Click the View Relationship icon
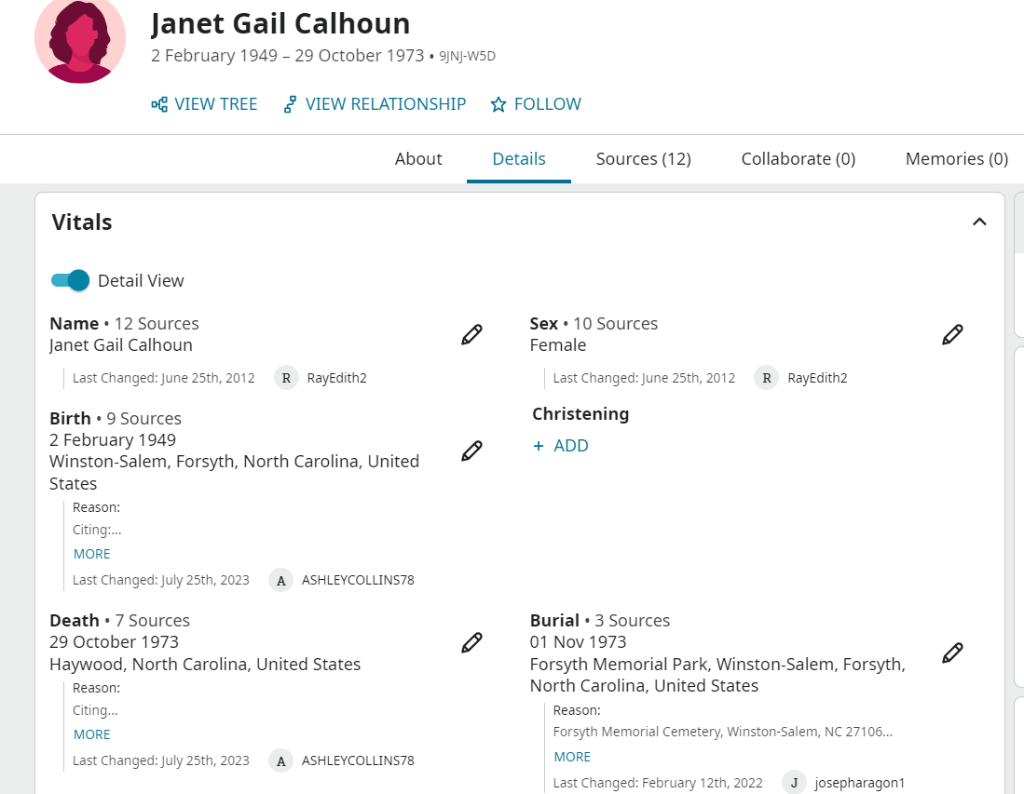The height and width of the screenshot is (794, 1024). click(x=290, y=104)
